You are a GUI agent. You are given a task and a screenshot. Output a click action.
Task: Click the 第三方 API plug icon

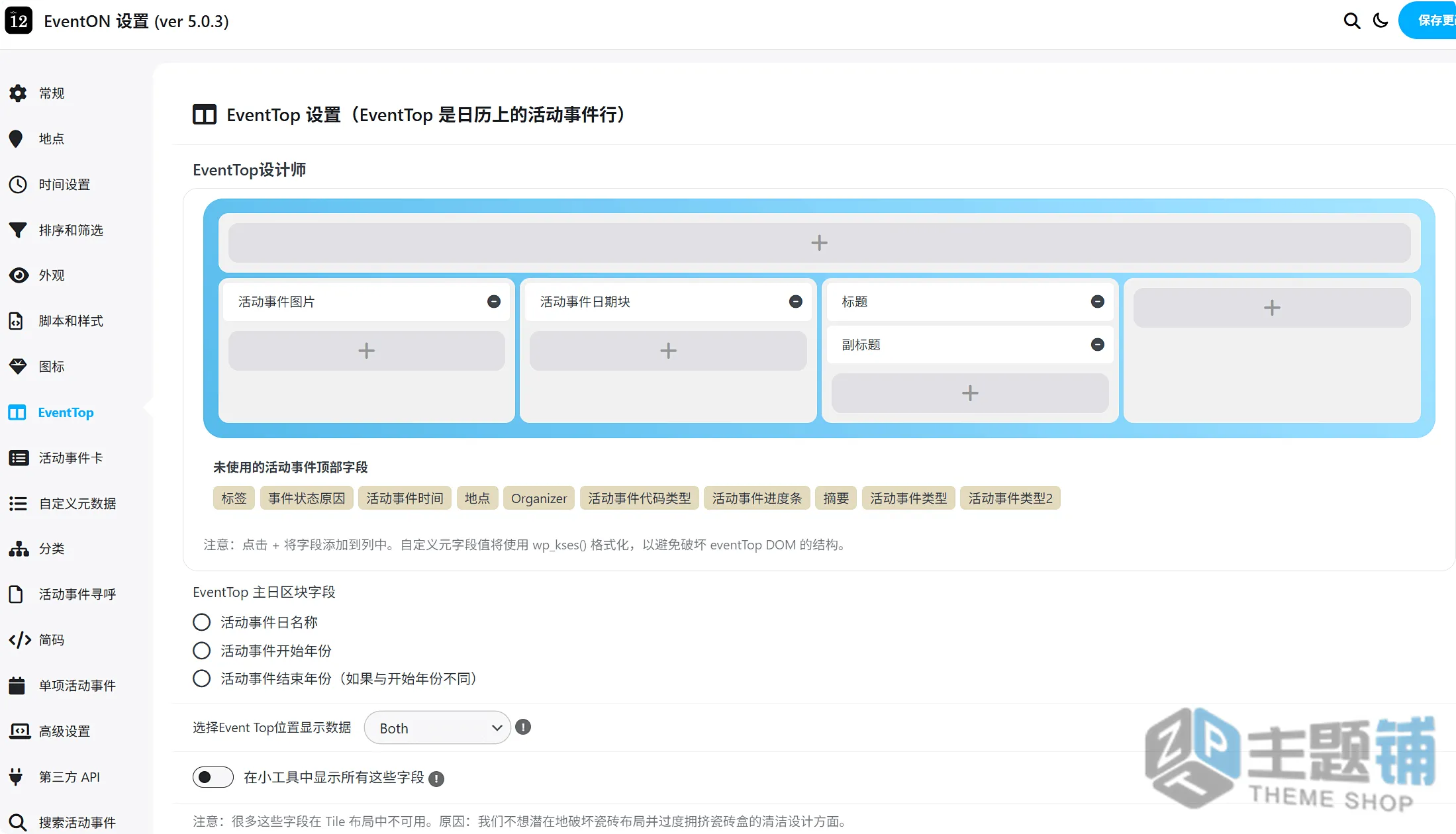[x=16, y=776]
